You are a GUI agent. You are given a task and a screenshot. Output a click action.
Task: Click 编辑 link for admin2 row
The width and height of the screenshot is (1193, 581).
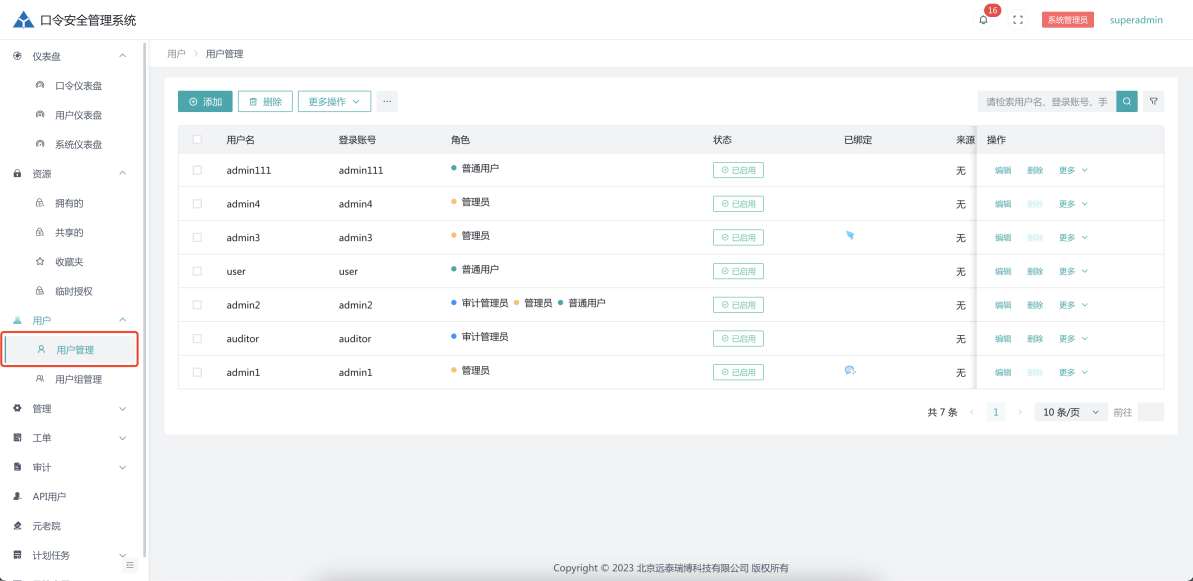pos(1002,305)
